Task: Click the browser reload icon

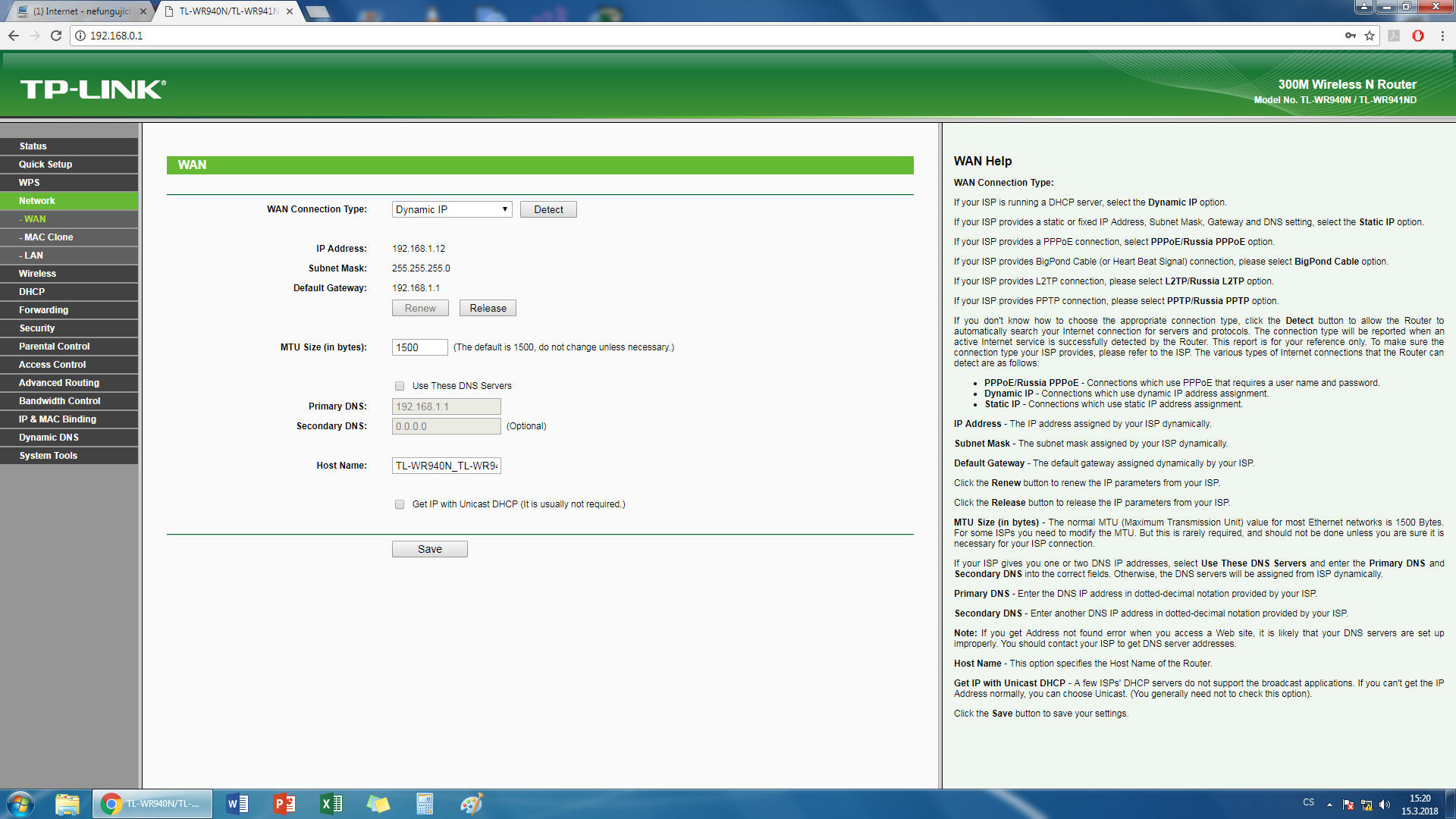Action: point(56,36)
